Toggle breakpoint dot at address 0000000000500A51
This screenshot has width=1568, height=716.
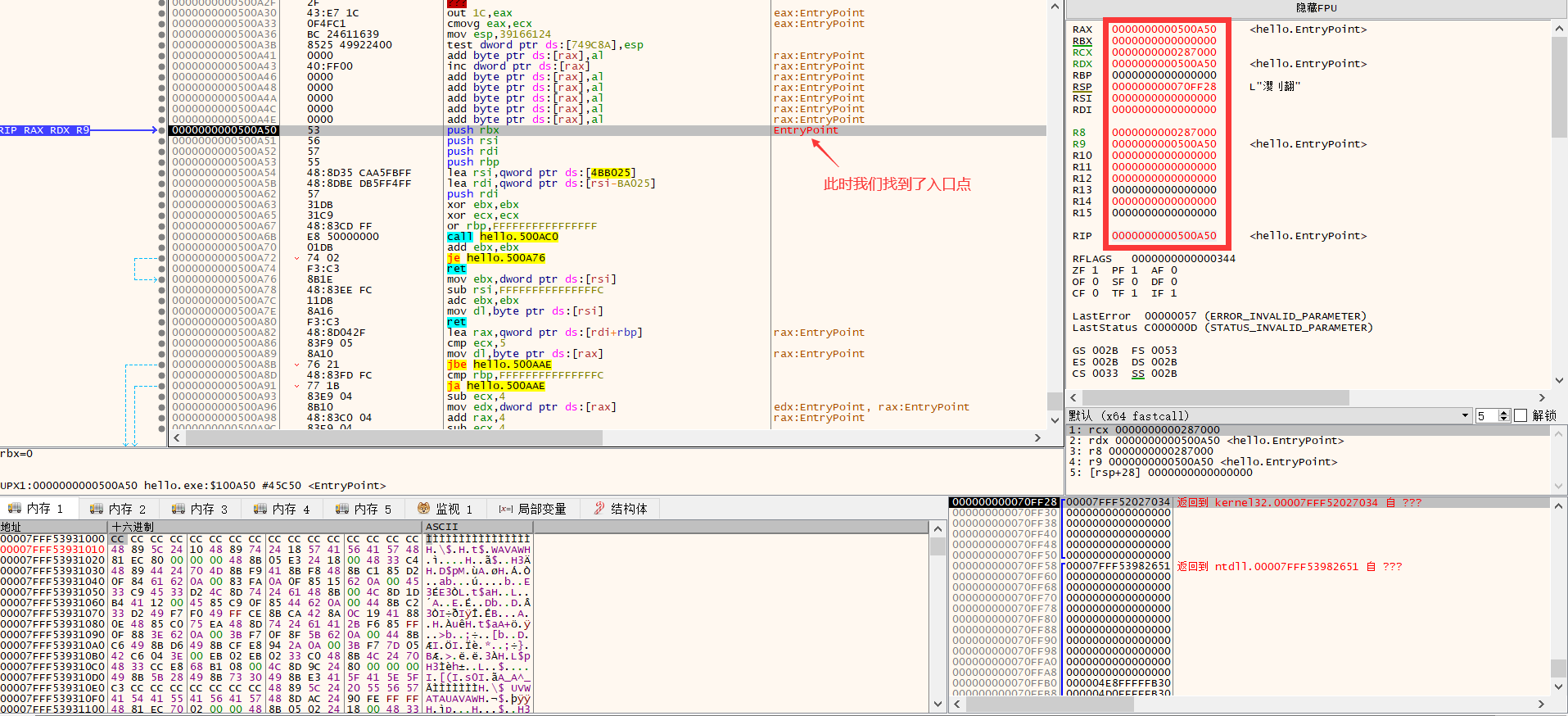coord(161,141)
